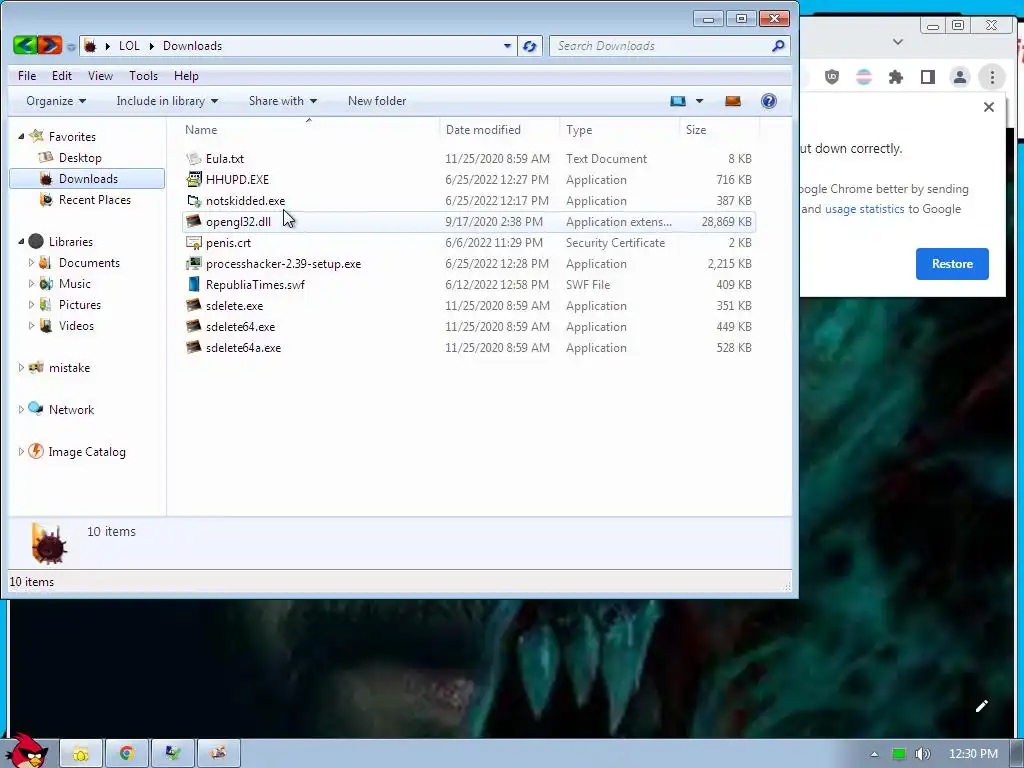Click the uBlock shield extension icon
The height and width of the screenshot is (768, 1024).
[x=831, y=77]
